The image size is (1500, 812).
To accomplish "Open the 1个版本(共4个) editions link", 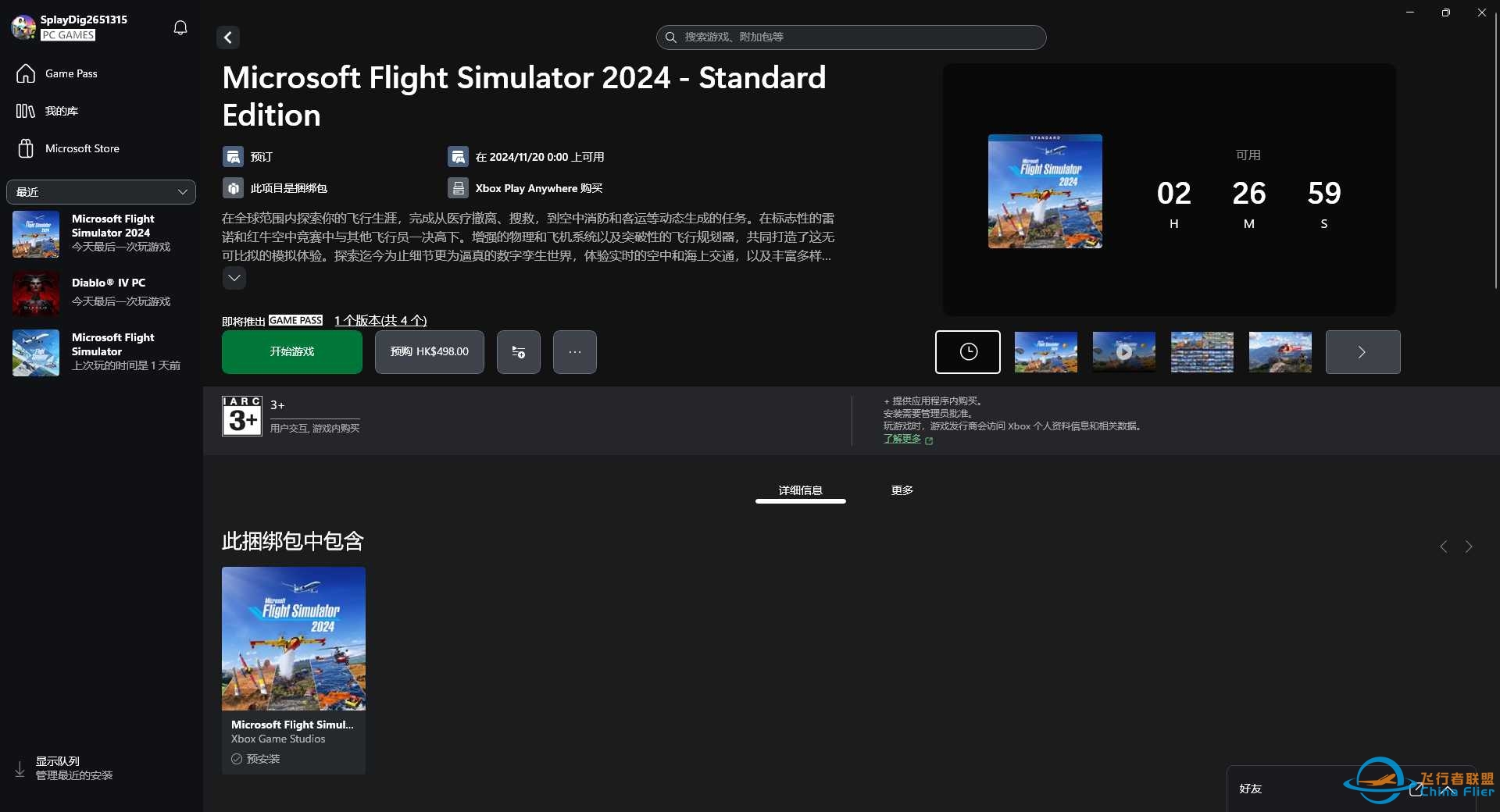I will click(380, 320).
